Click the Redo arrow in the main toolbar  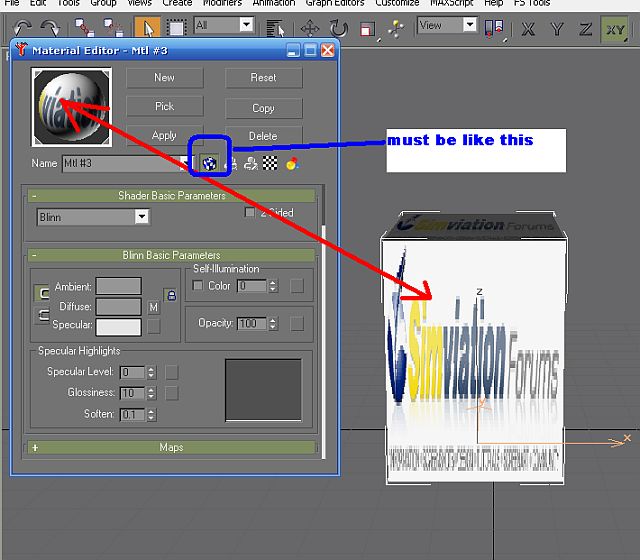pyautogui.click(x=50, y=28)
